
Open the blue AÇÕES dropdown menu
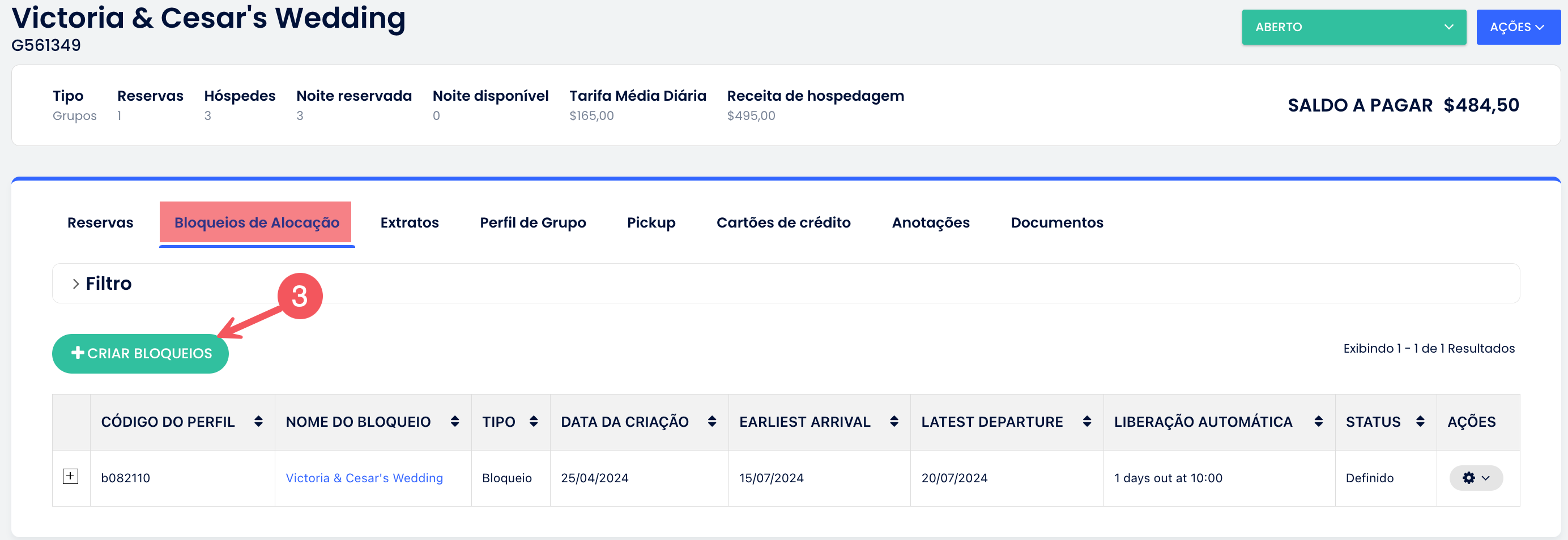pos(1518,27)
